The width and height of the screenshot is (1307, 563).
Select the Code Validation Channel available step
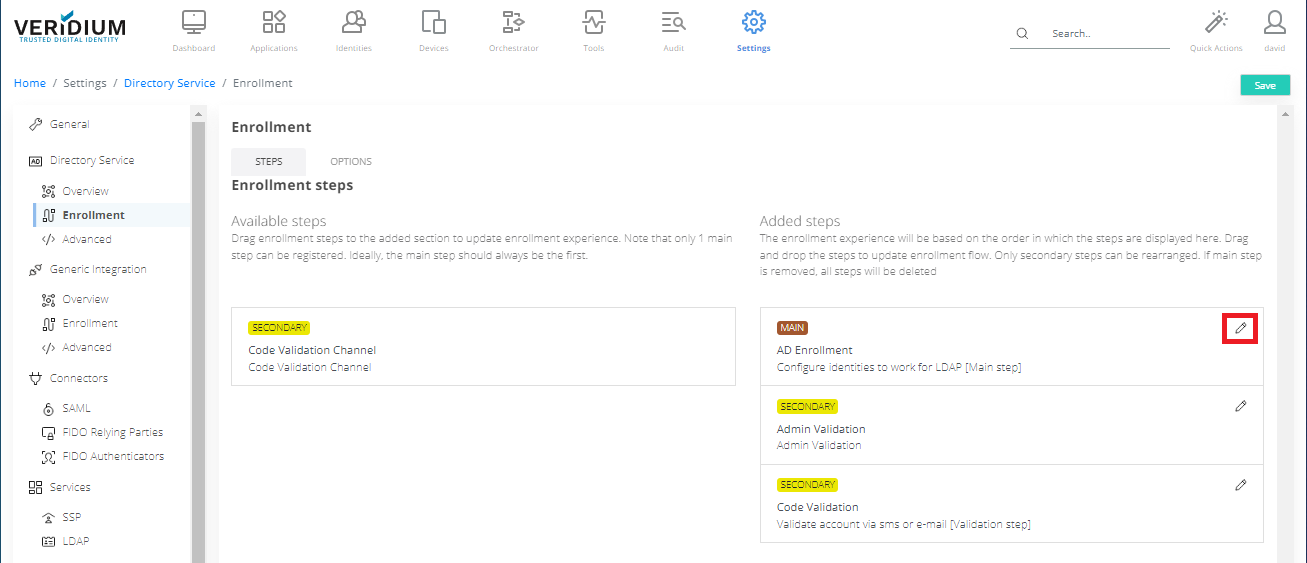pos(483,347)
